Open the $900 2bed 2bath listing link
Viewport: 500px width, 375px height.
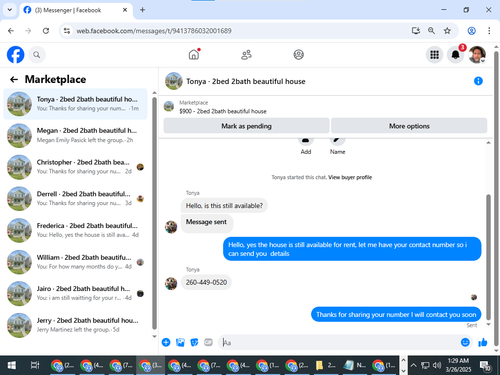pyautogui.click(x=223, y=111)
